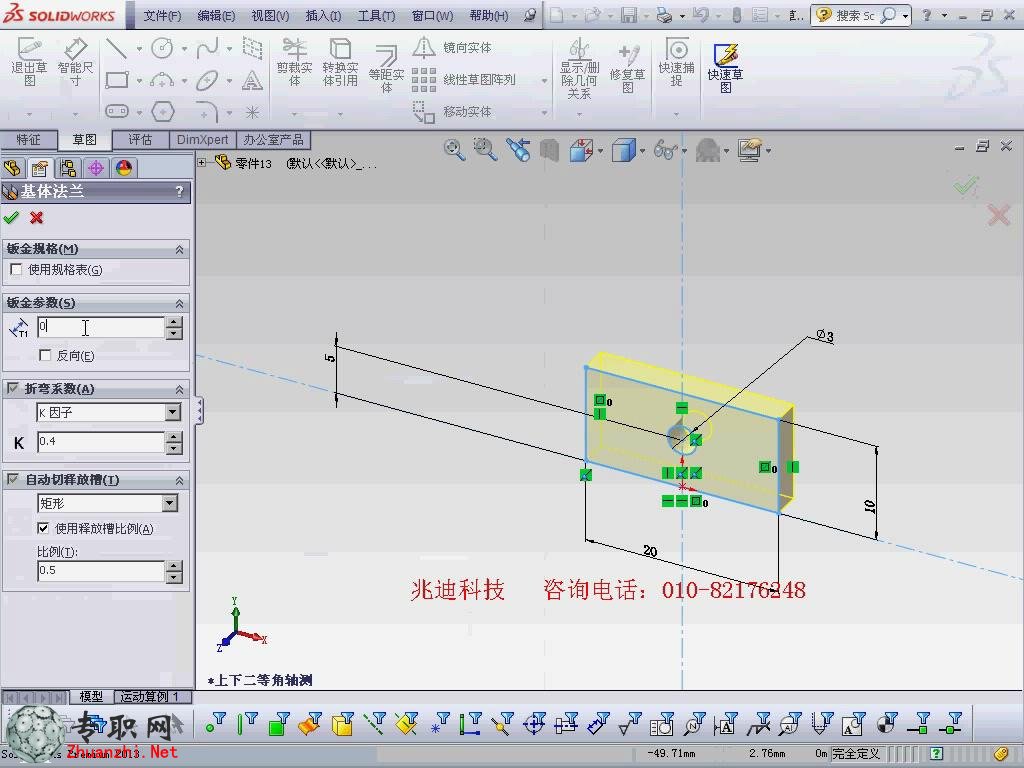
Task: Open FeatureManager design tree tab icon
Action: click(12, 168)
